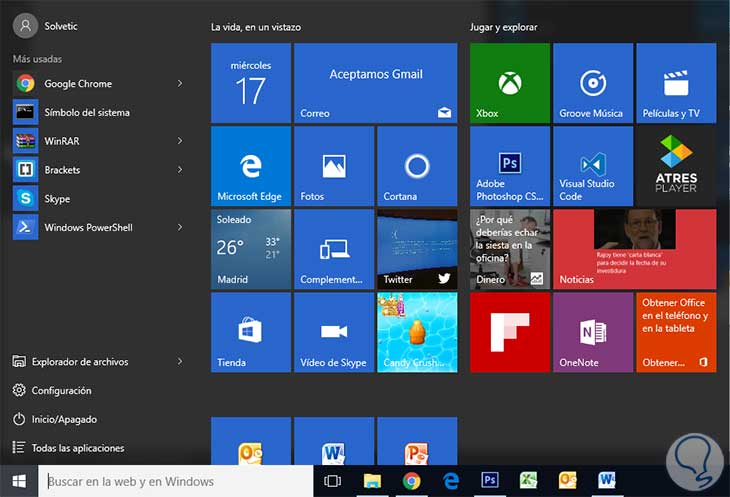The height and width of the screenshot is (497, 730).
Task: Open Chrome from the taskbar
Action: coord(412,481)
